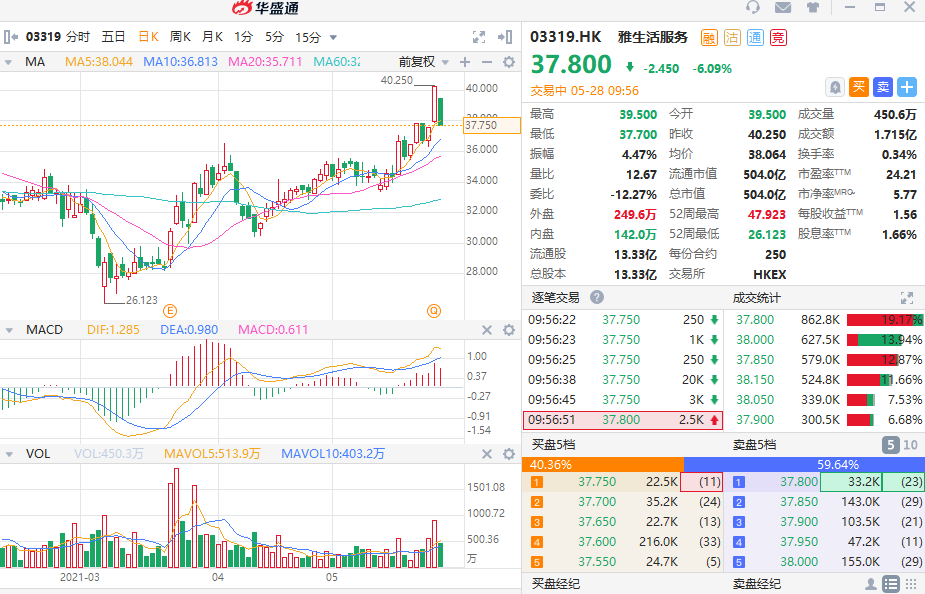Image resolution: width=925 pixels, height=594 pixels.
Task: Switch to 分时 intraday chart tab
Action: (78, 37)
